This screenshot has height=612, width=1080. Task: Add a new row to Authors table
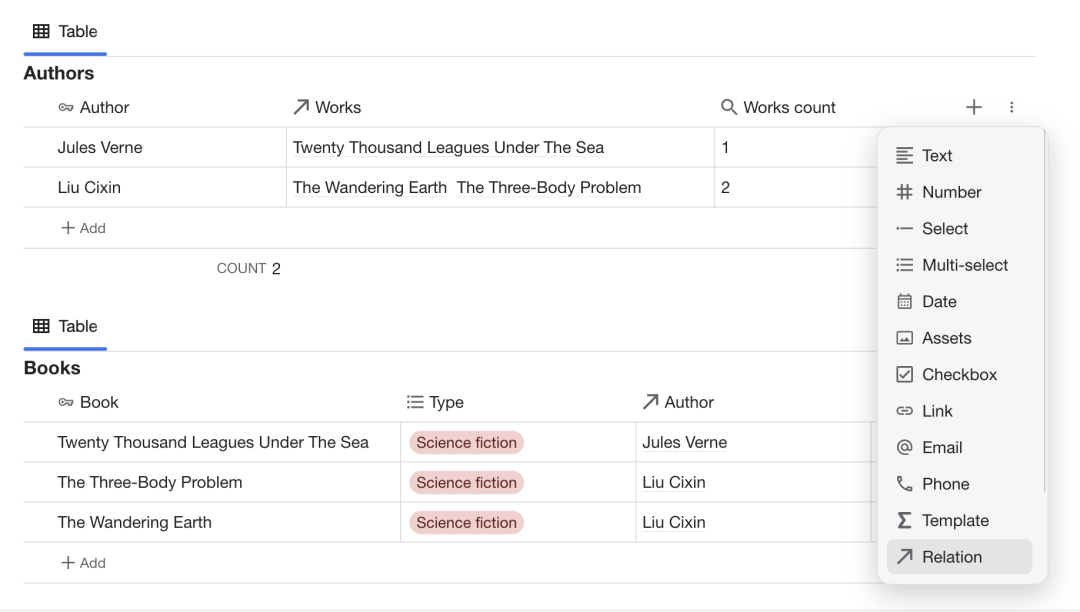[x=83, y=228]
